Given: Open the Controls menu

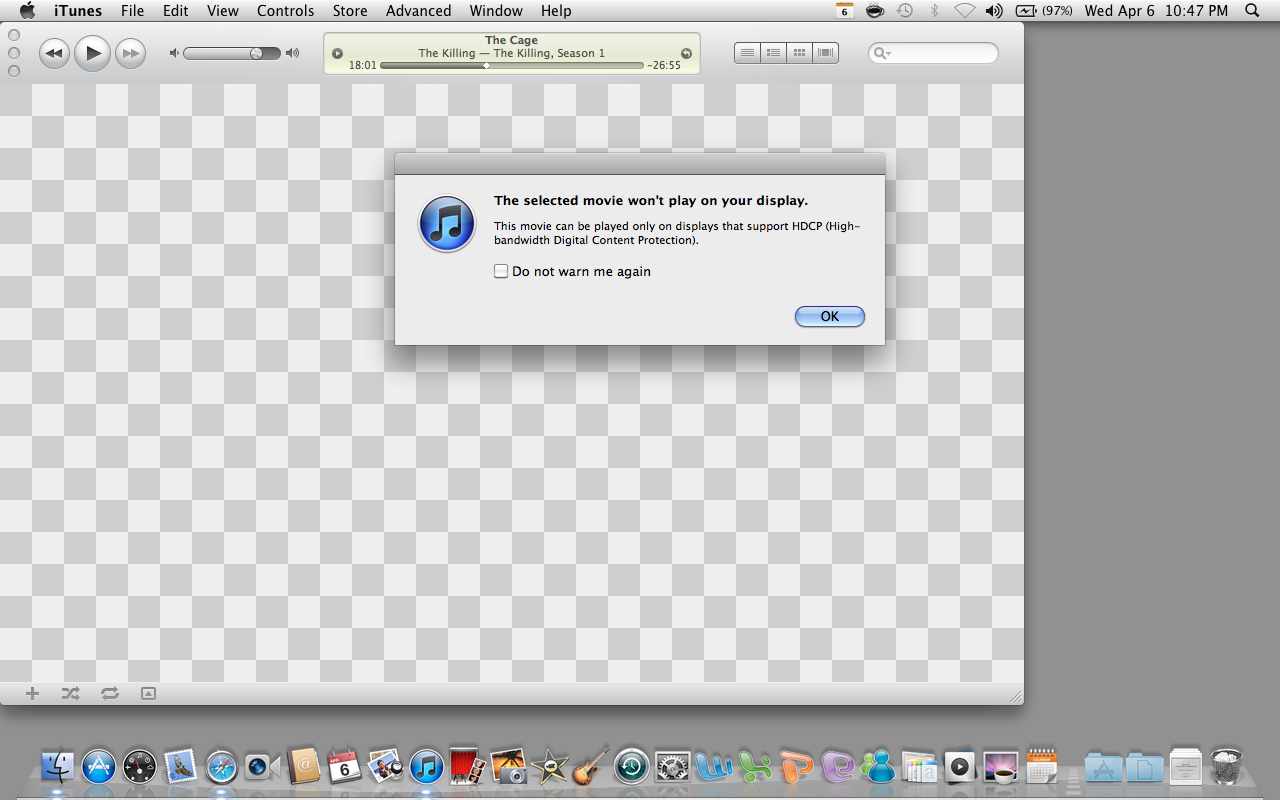Looking at the screenshot, I should (286, 11).
